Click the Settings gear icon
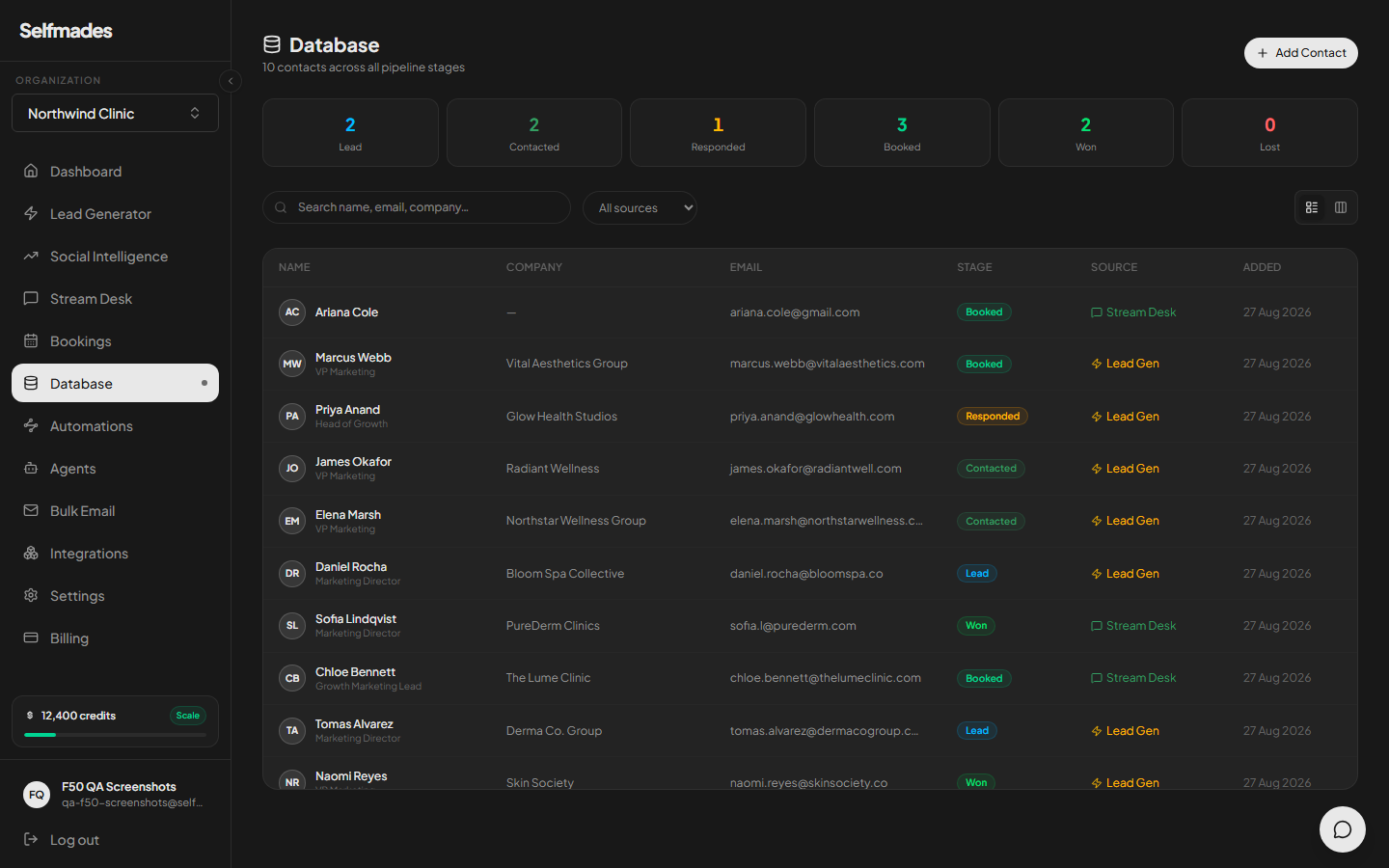The height and width of the screenshot is (868, 1389). click(31, 595)
